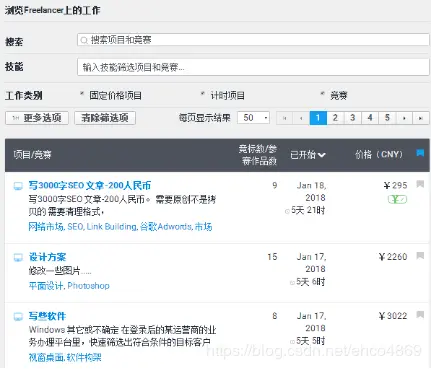Screen dimensions: 431x369
Task: Click the 5天 6时 remaining time
Action: [x=311, y=282]
